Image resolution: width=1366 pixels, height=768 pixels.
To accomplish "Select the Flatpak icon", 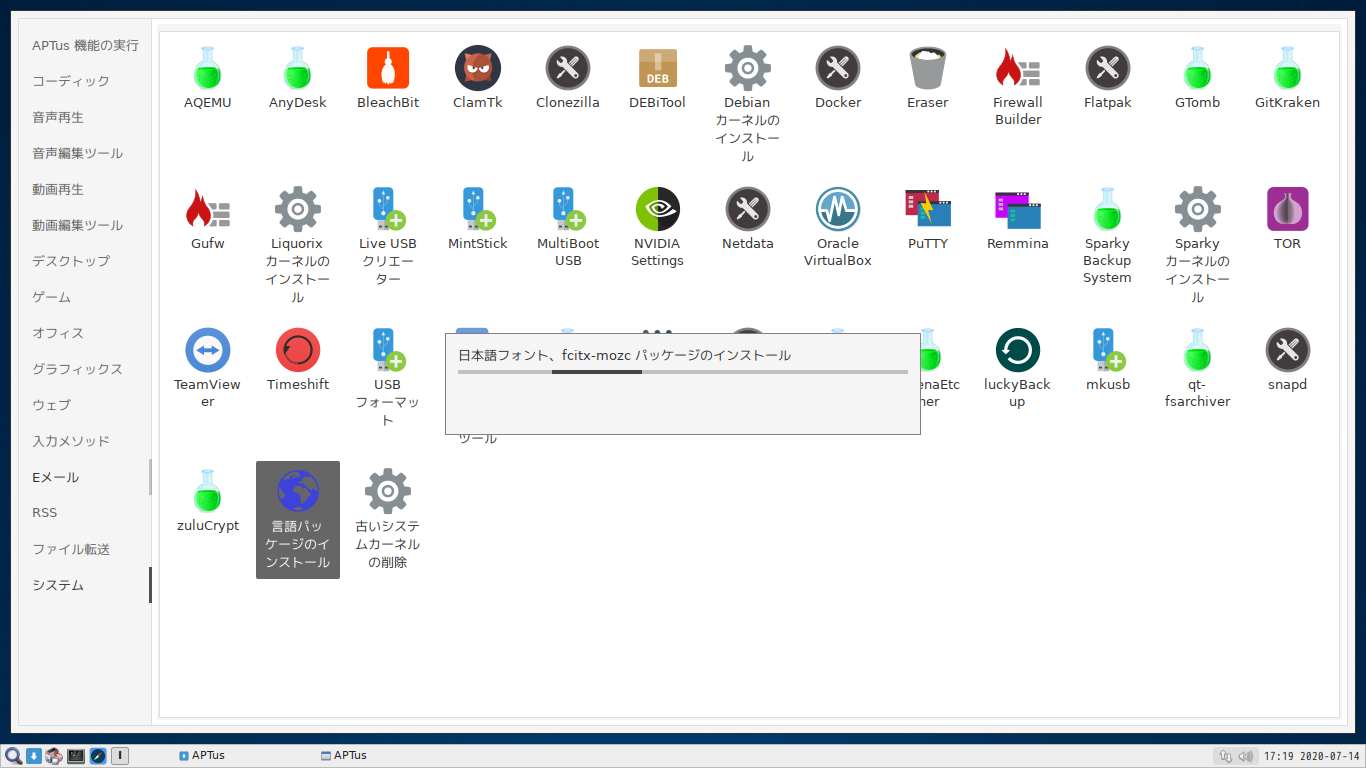I will tap(1108, 68).
